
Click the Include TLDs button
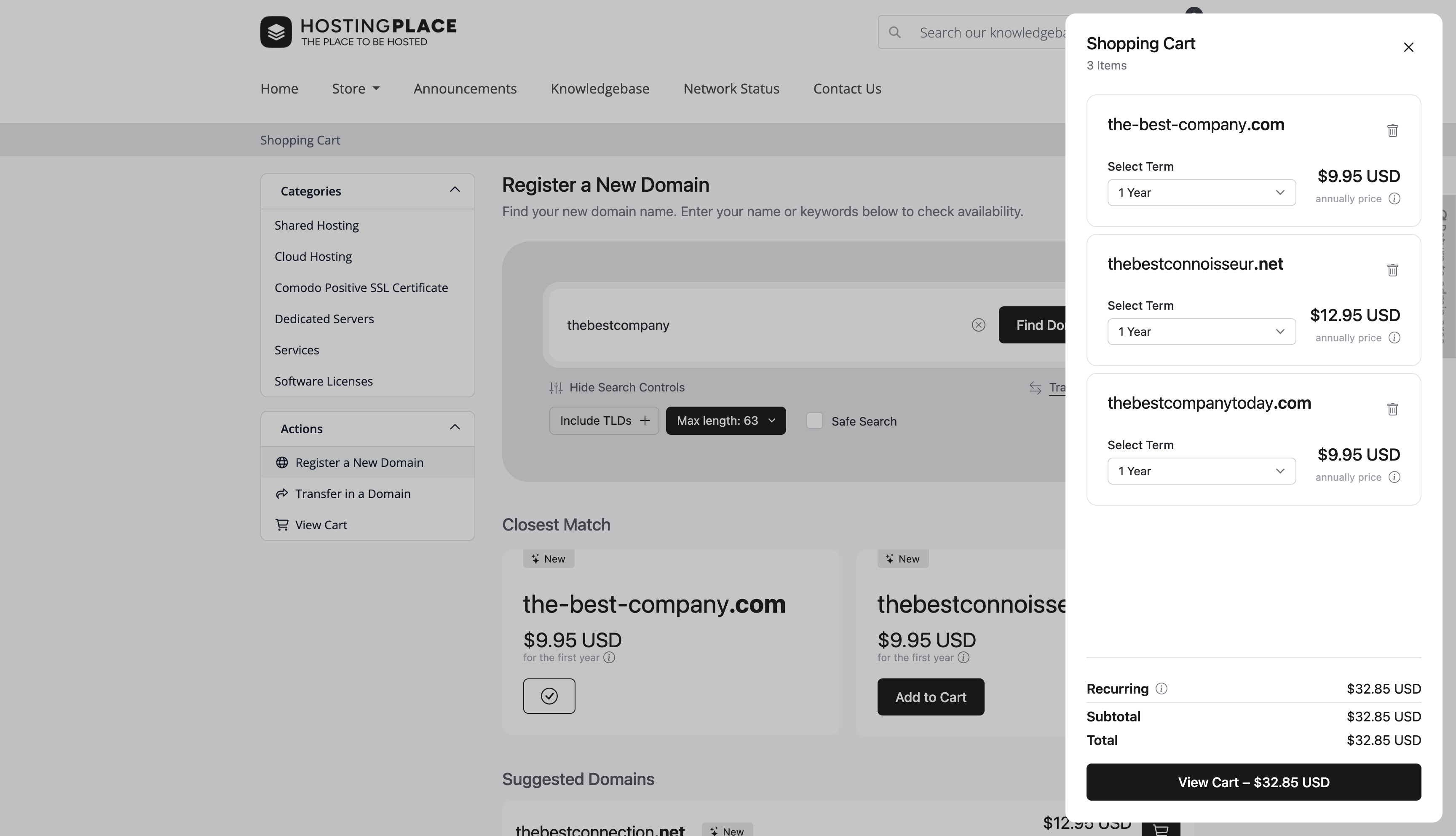(x=604, y=421)
